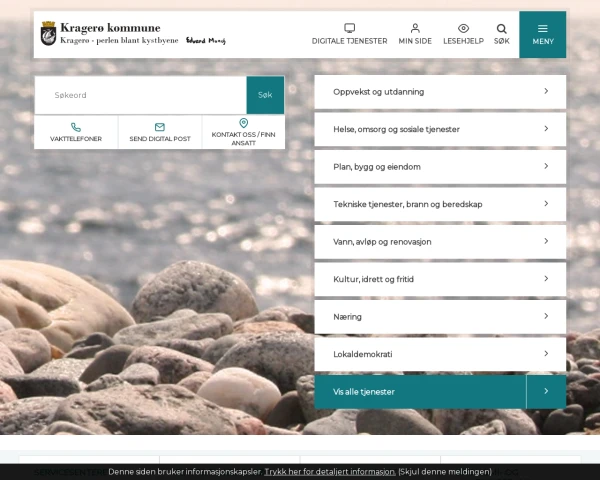The height and width of the screenshot is (480, 600).
Task: Open Min side person icon
Action: [415, 28]
